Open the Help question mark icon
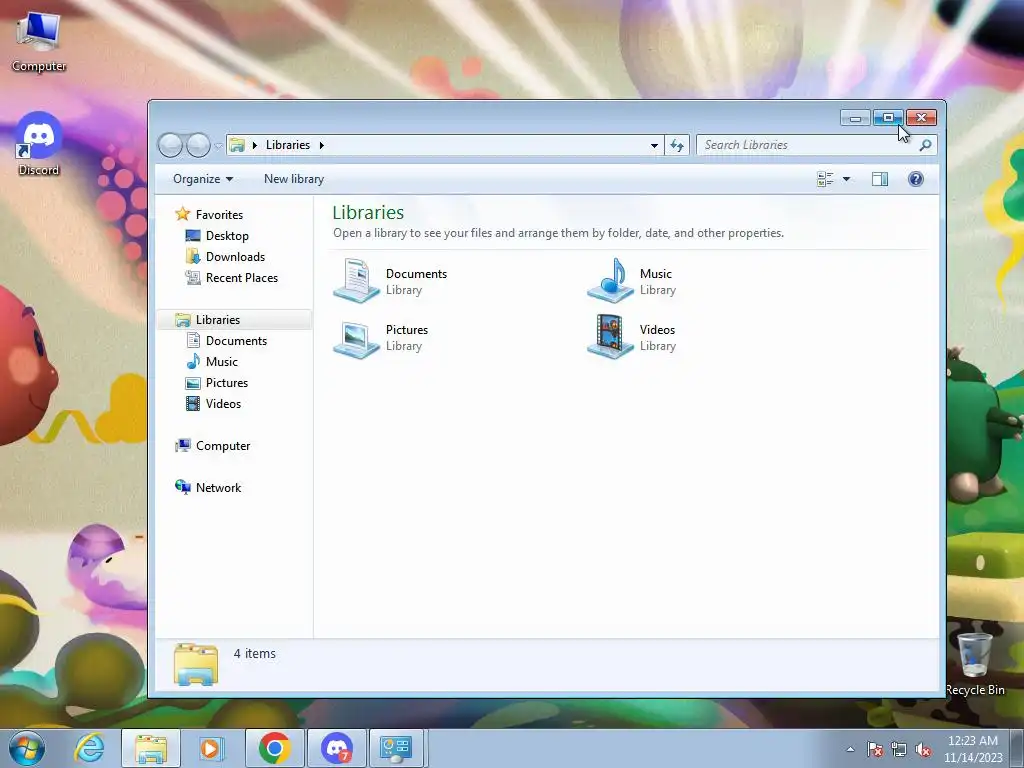The height and width of the screenshot is (768, 1024). point(916,179)
